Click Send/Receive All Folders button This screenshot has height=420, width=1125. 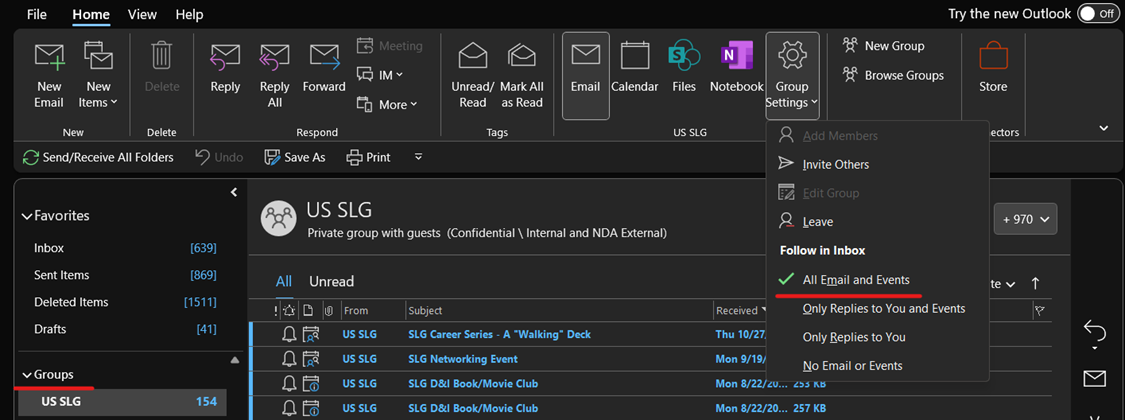pyautogui.click(x=98, y=157)
